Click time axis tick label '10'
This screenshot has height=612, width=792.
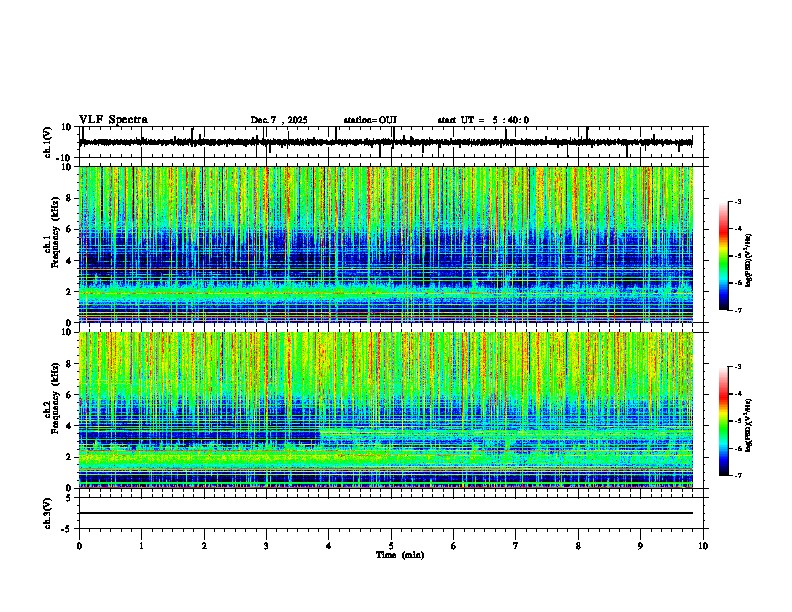[x=703, y=546]
